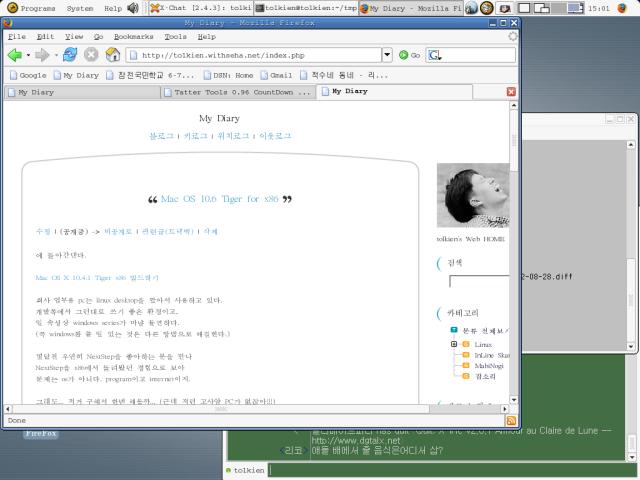
Task: Click the dgtalx.net URL in X-Chat
Action: pyautogui.click(x=356, y=441)
